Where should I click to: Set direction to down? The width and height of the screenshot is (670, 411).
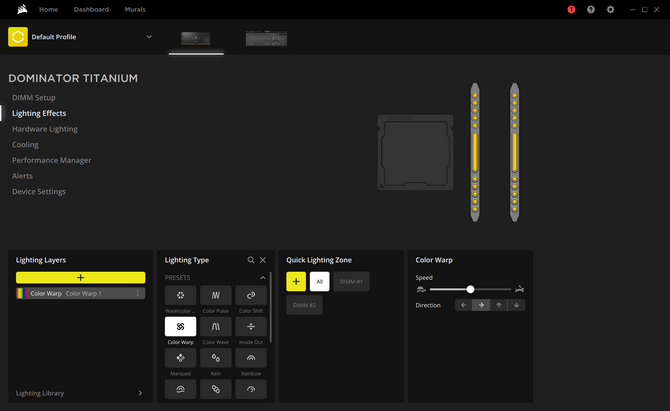click(x=516, y=305)
